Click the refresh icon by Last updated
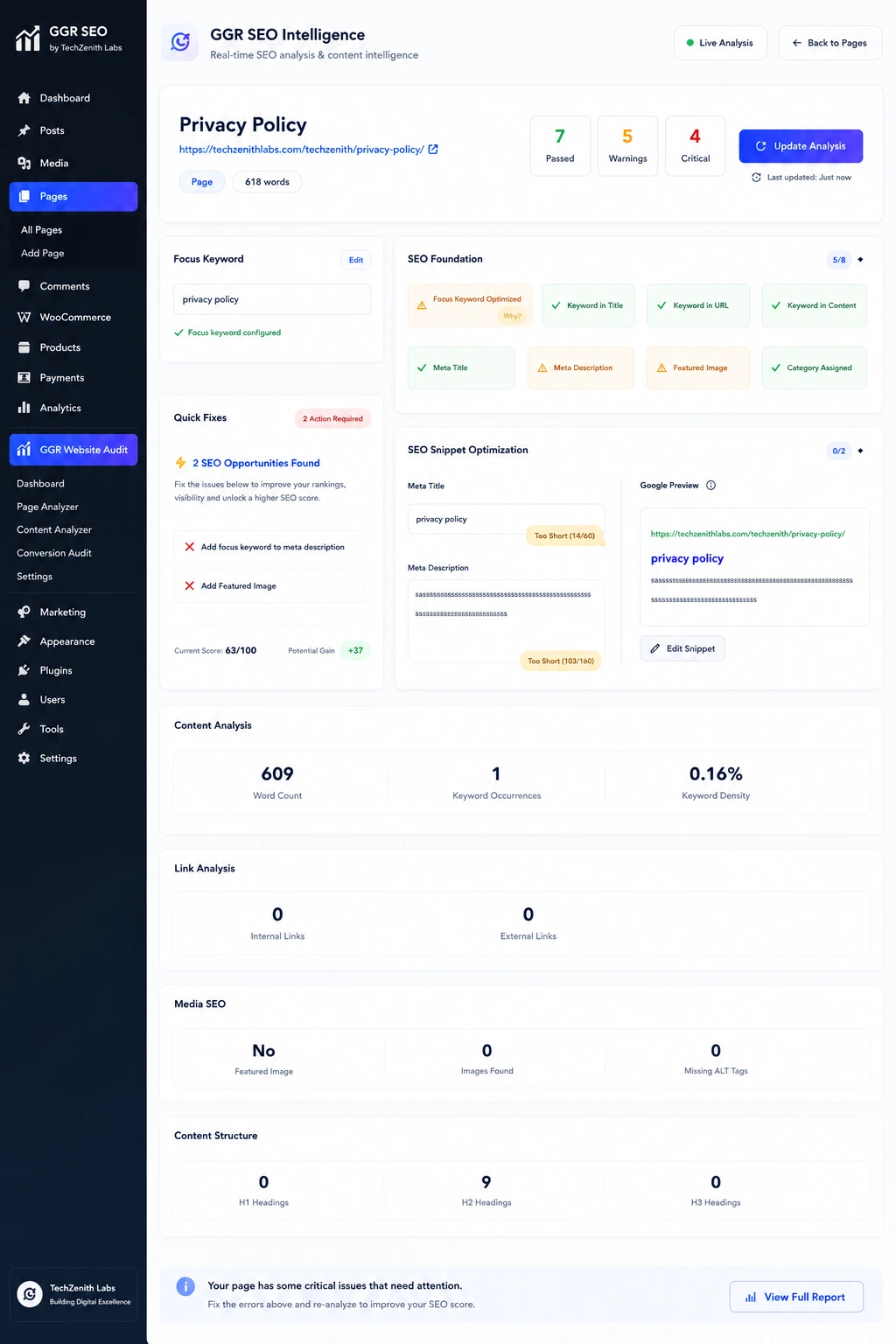 click(x=757, y=178)
